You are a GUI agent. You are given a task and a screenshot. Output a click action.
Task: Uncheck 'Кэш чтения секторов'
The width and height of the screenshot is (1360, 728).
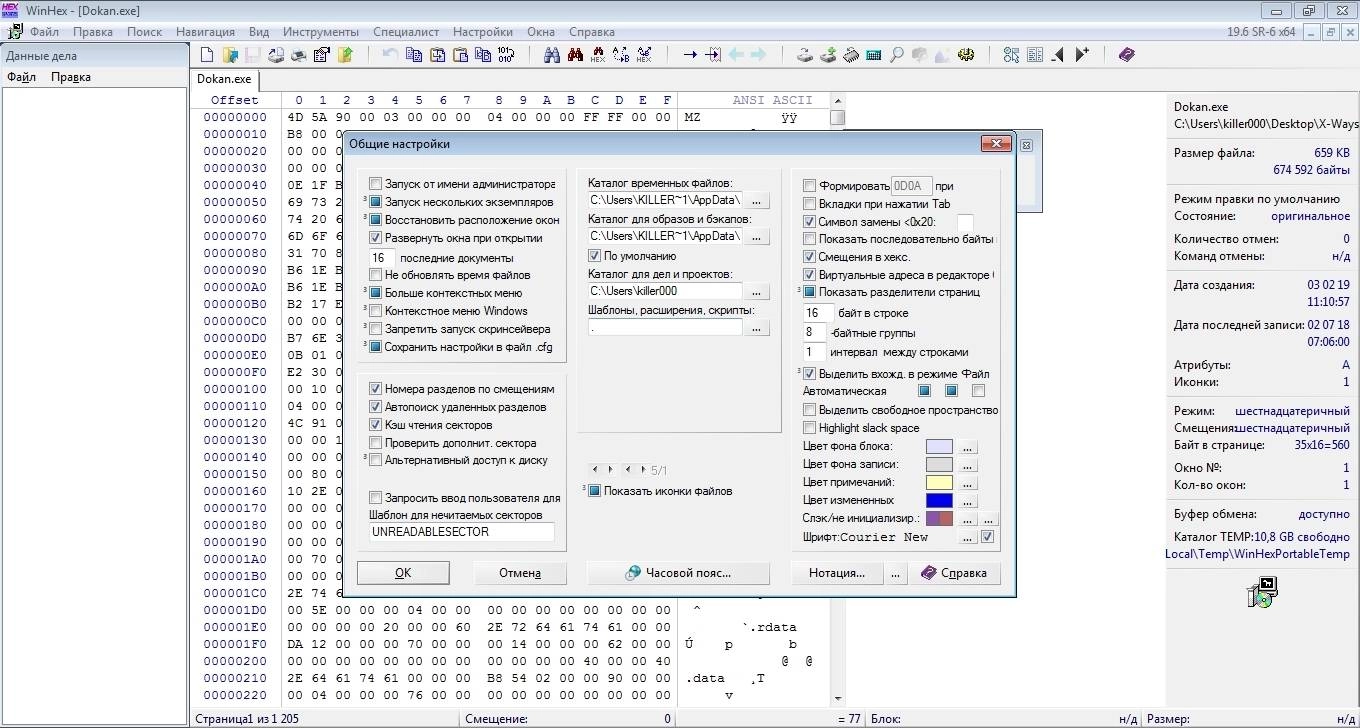pos(376,425)
